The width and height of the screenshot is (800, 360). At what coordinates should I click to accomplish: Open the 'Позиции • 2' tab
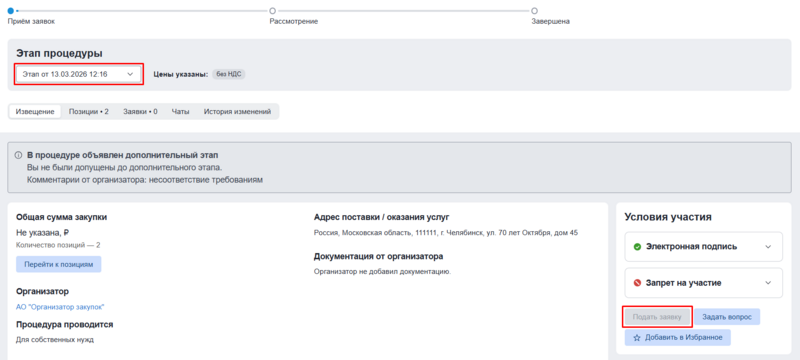pos(89,112)
